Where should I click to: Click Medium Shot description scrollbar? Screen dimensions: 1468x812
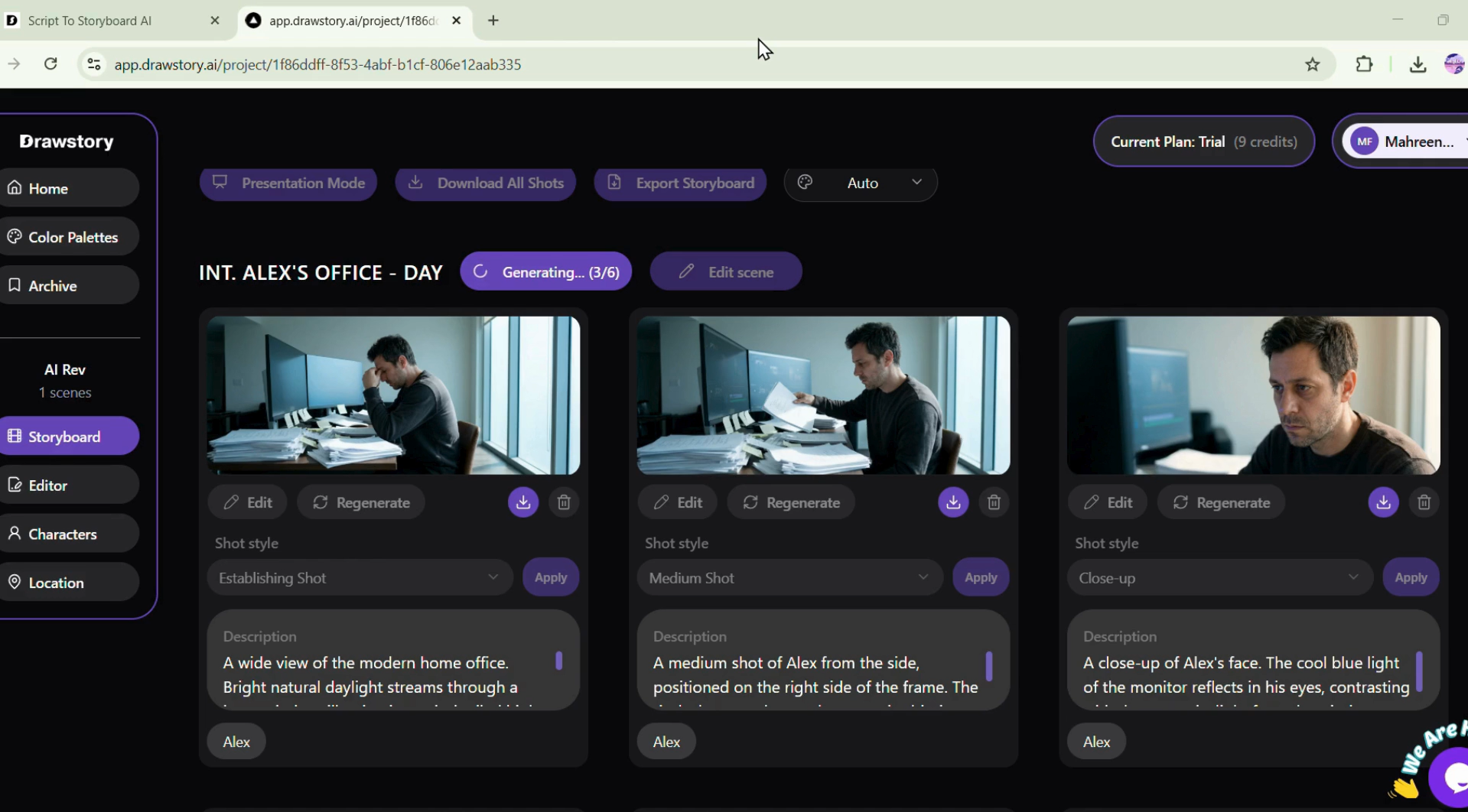989,666
